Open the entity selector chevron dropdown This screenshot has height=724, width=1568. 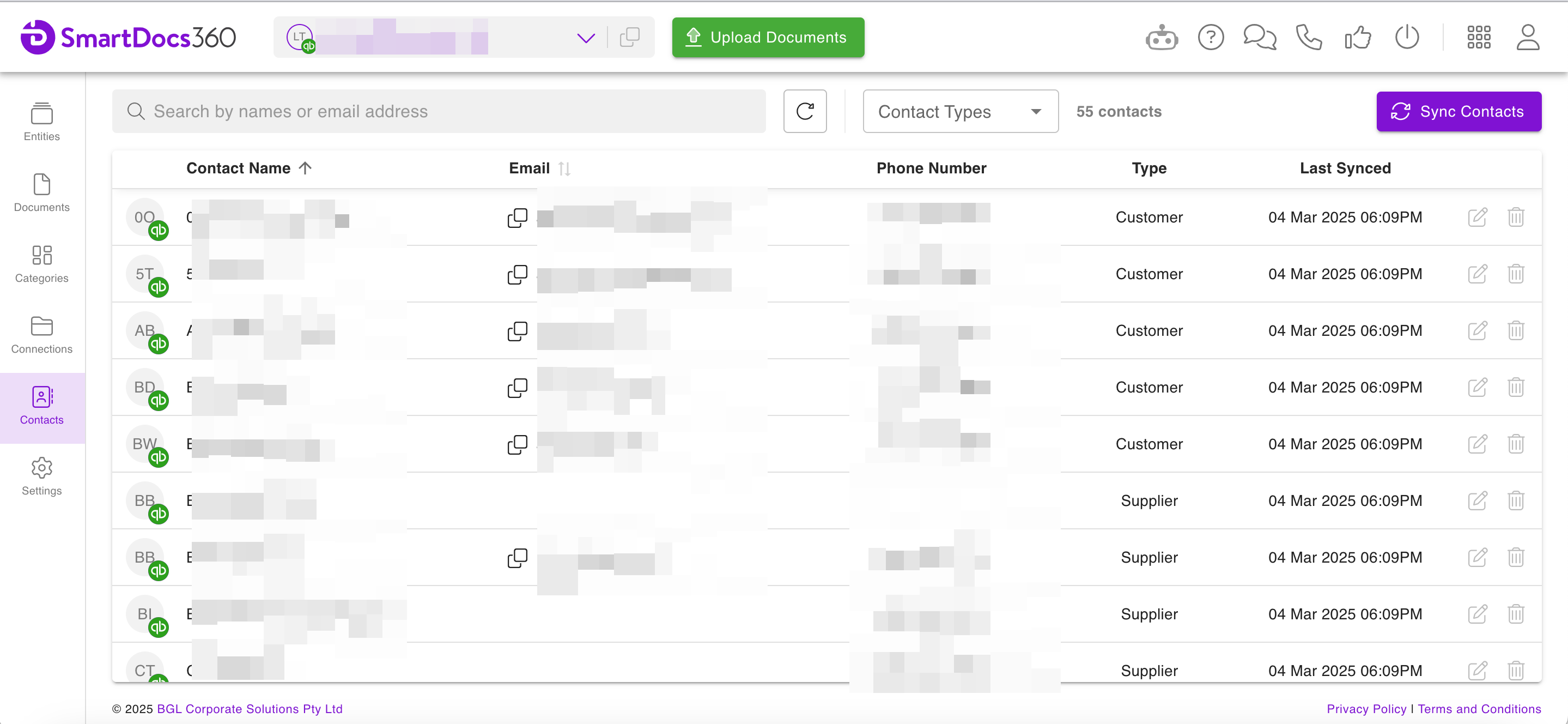[585, 38]
